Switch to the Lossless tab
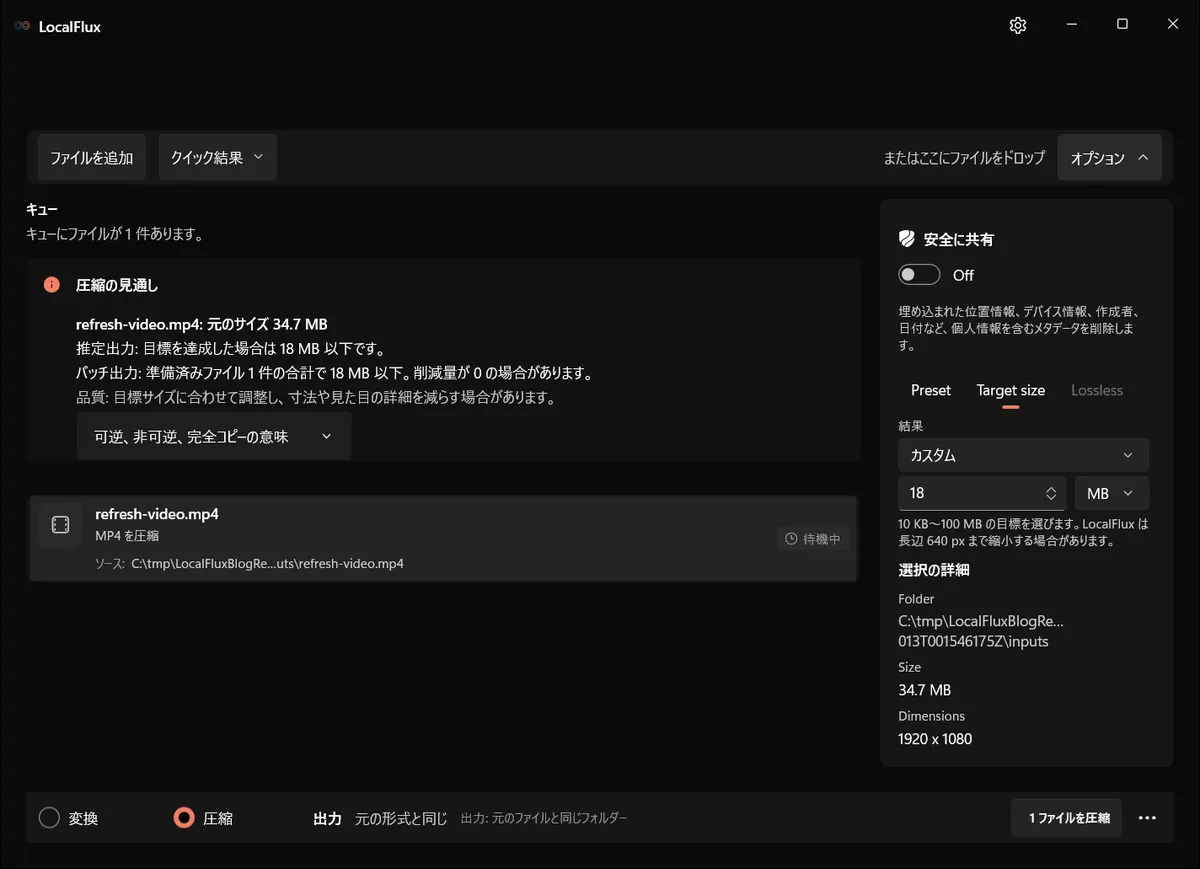1200x869 pixels. pyautogui.click(x=1097, y=390)
